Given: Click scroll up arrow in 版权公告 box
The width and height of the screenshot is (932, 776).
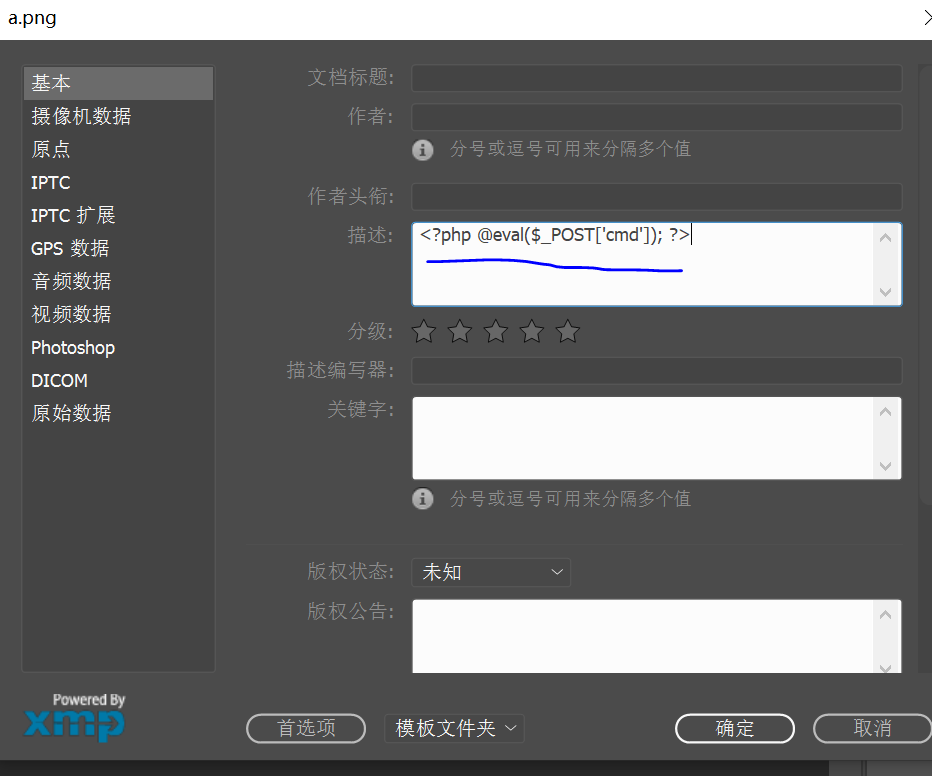Looking at the screenshot, I should pos(886,614).
